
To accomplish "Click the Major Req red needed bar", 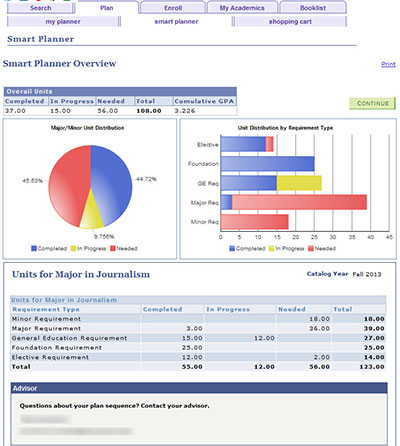I will pos(299,202).
